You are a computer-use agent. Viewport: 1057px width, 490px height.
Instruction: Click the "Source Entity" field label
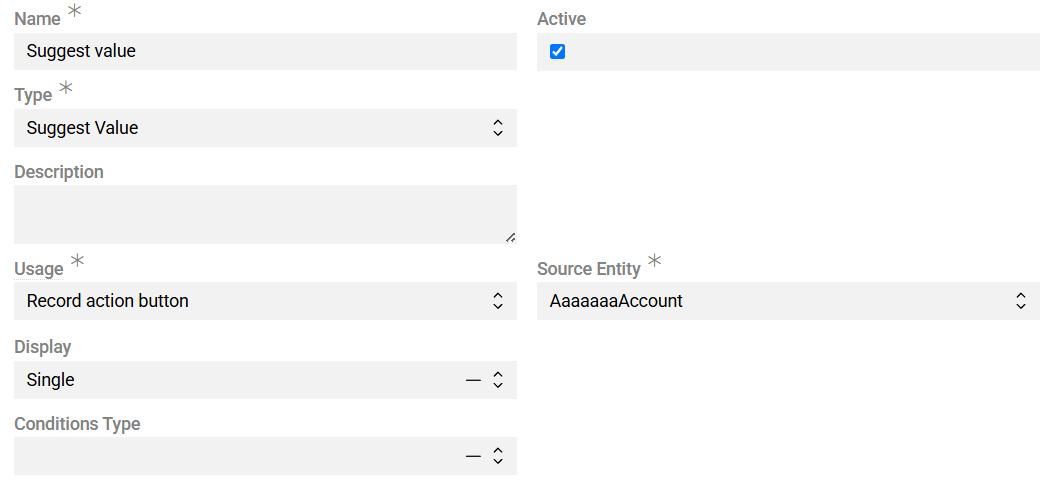click(588, 269)
